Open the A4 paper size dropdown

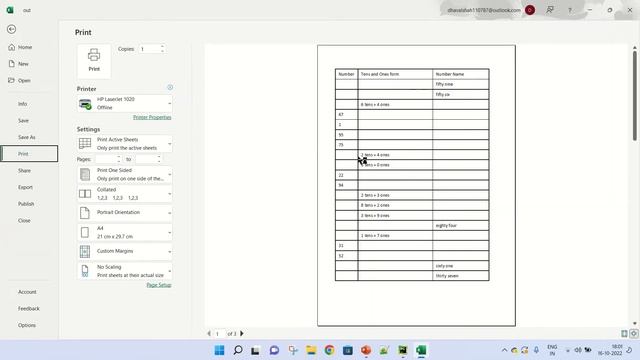[x=124, y=232]
